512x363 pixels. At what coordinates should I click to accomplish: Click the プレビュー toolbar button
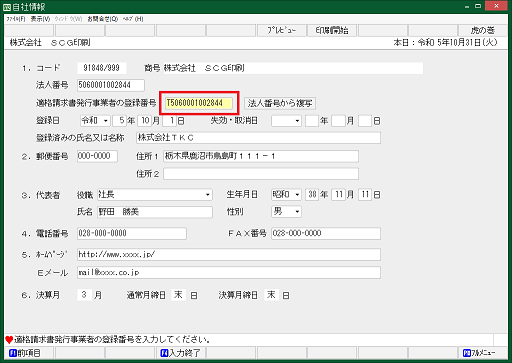(282, 30)
